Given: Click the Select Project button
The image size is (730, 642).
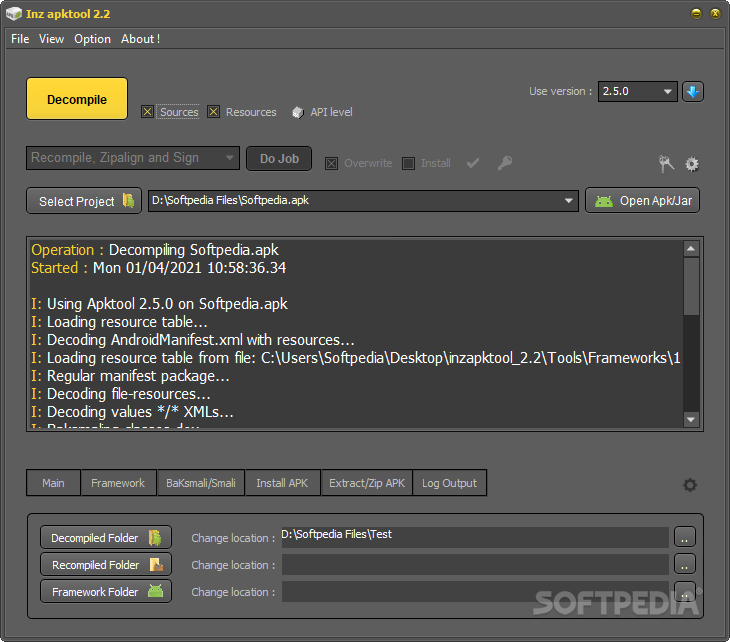Looking at the screenshot, I should [84, 201].
